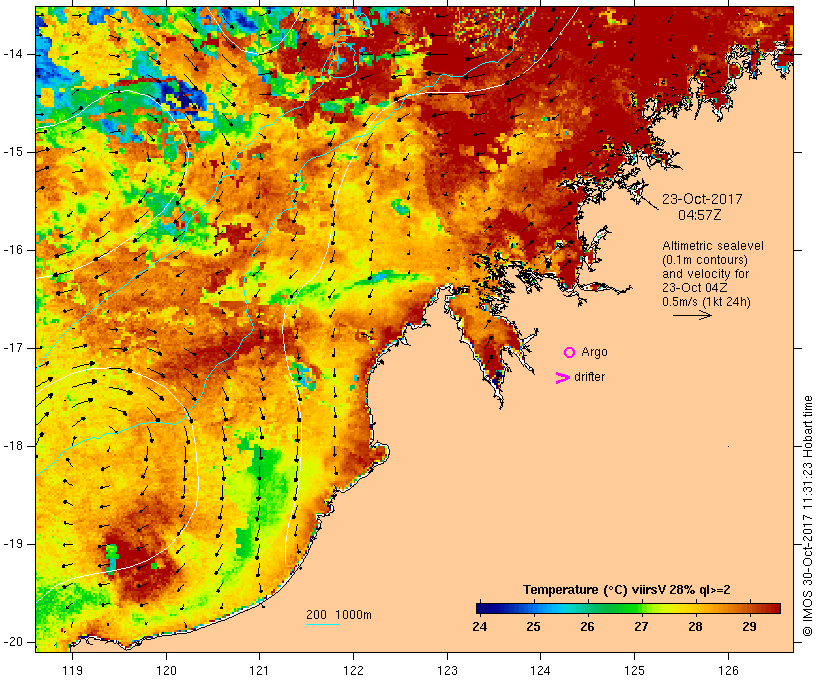Viewport: 820px width, 680px height.
Task: Click the longitude axis label 120
Action: click(166, 670)
